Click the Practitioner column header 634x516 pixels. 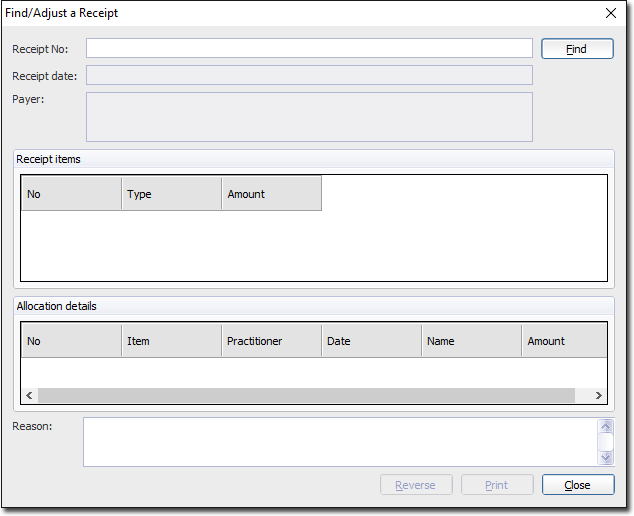(x=271, y=341)
